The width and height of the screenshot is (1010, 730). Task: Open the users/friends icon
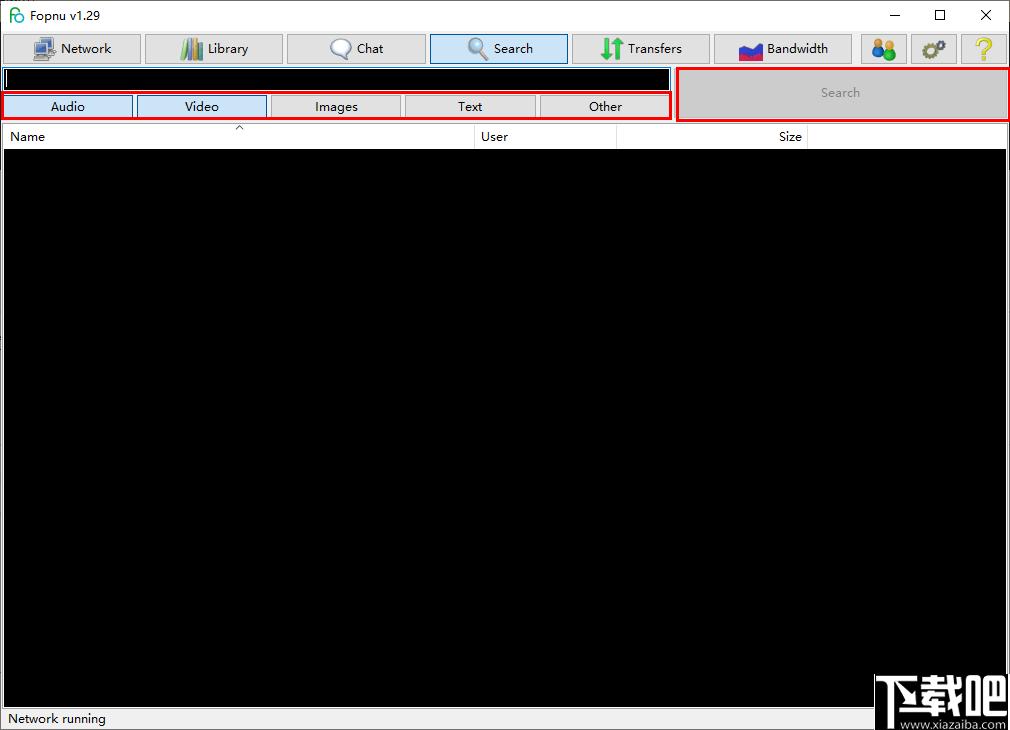coord(884,49)
